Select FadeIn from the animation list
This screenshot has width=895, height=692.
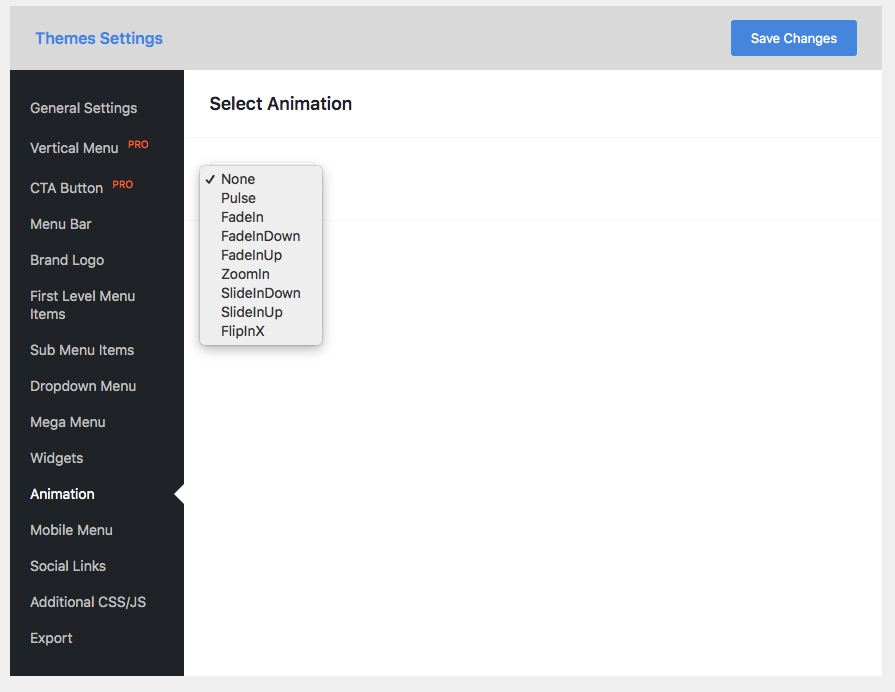click(x=241, y=217)
